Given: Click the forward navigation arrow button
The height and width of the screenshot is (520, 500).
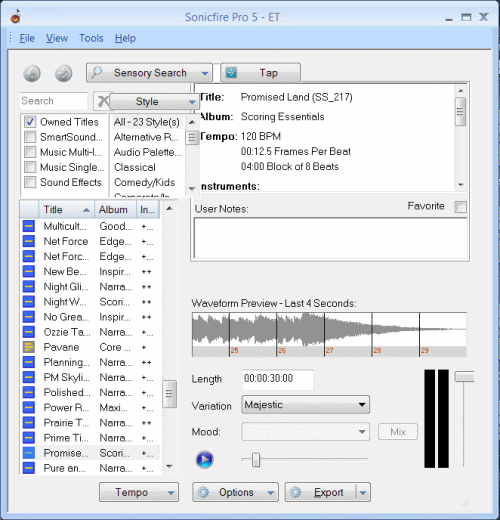Looking at the screenshot, I should pyautogui.click(x=63, y=73).
